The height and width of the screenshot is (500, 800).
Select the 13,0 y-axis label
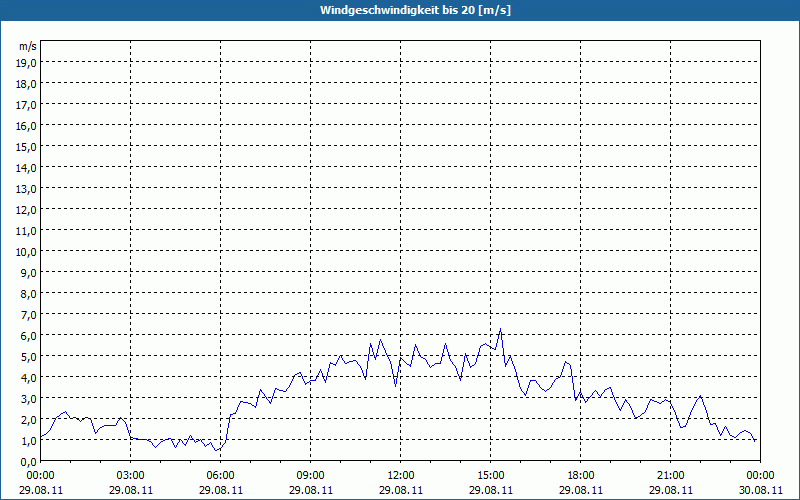tap(27, 189)
